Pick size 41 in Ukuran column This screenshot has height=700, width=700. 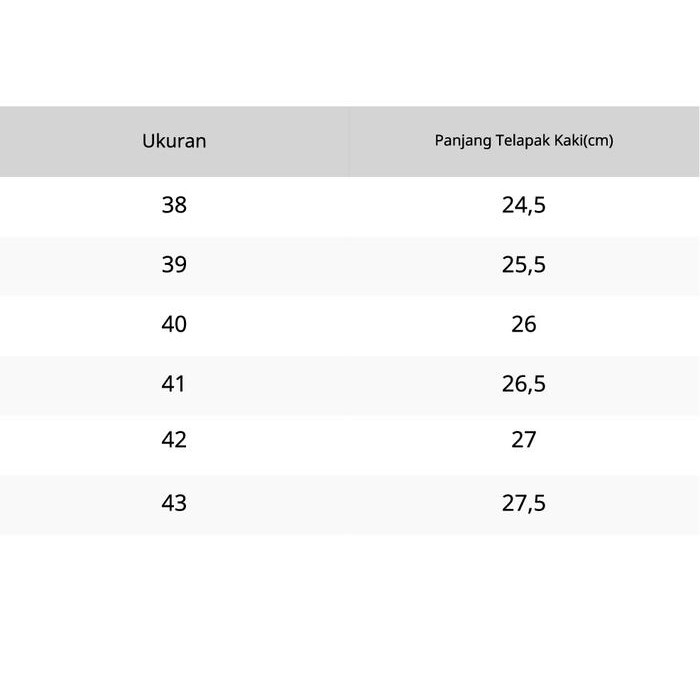point(174,383)
